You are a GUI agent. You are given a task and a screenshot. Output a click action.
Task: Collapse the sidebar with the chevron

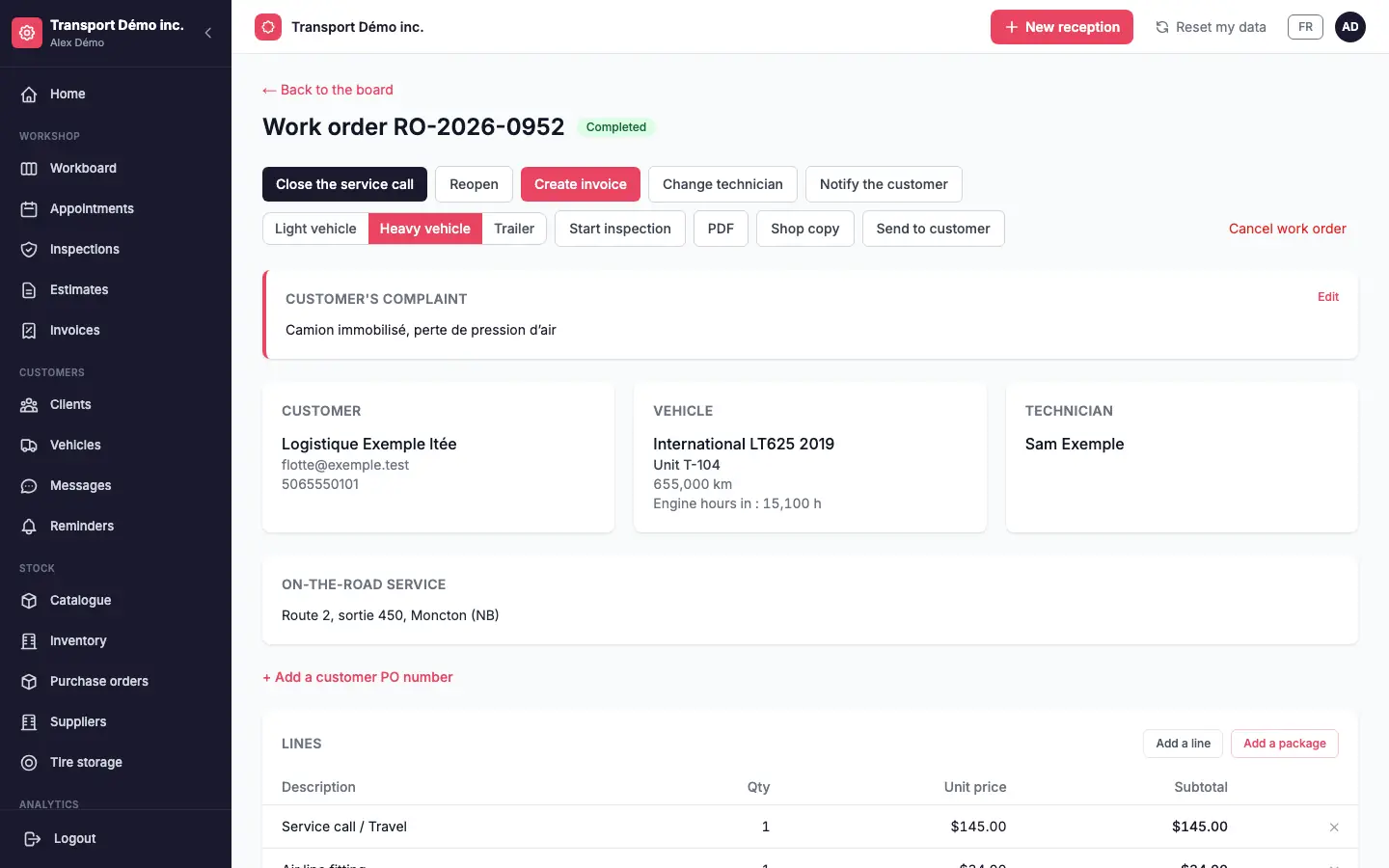click(x=208, y=33)
